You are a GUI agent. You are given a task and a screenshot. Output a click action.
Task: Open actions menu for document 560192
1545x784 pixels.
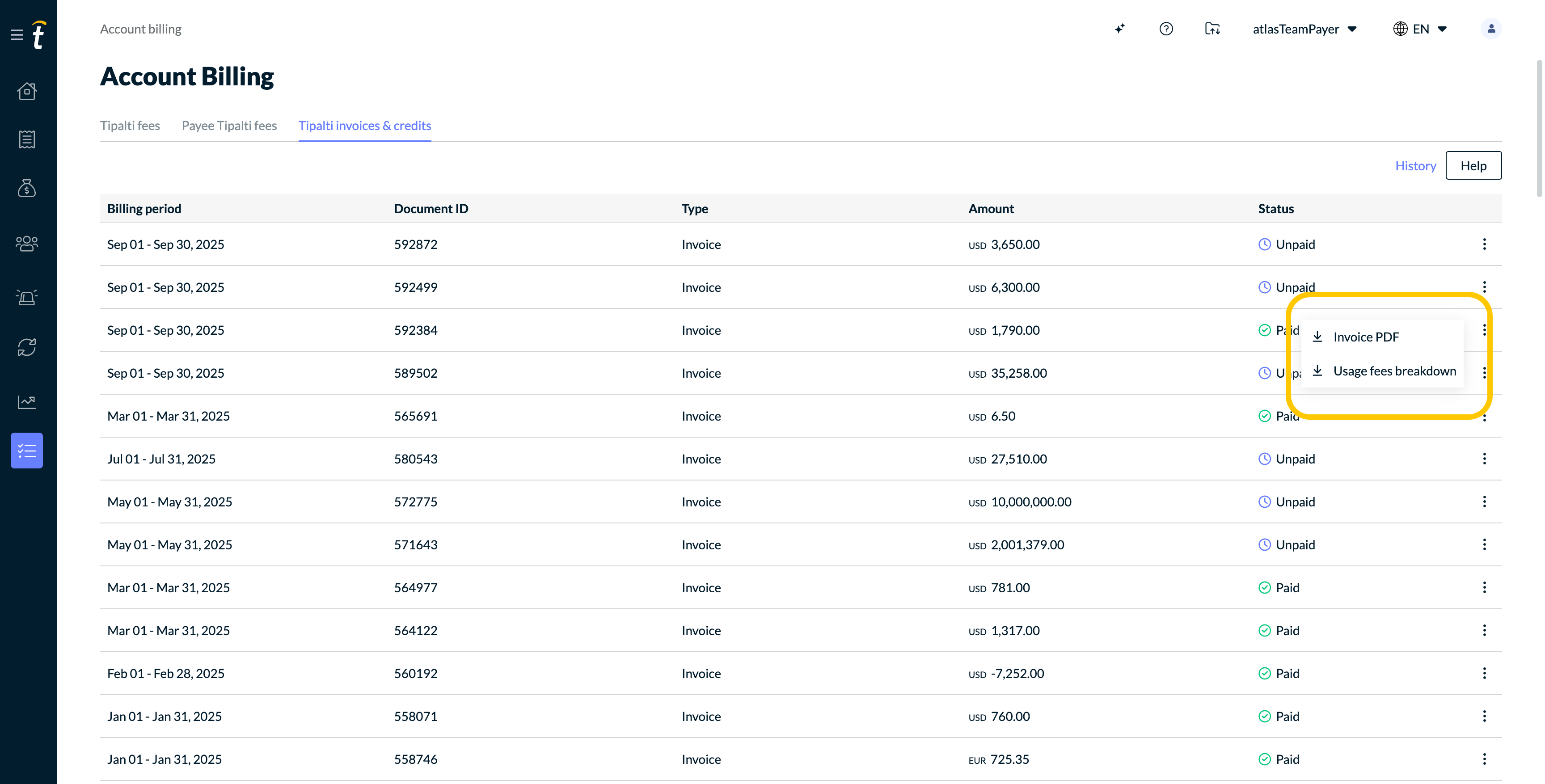coord(1484,673)
